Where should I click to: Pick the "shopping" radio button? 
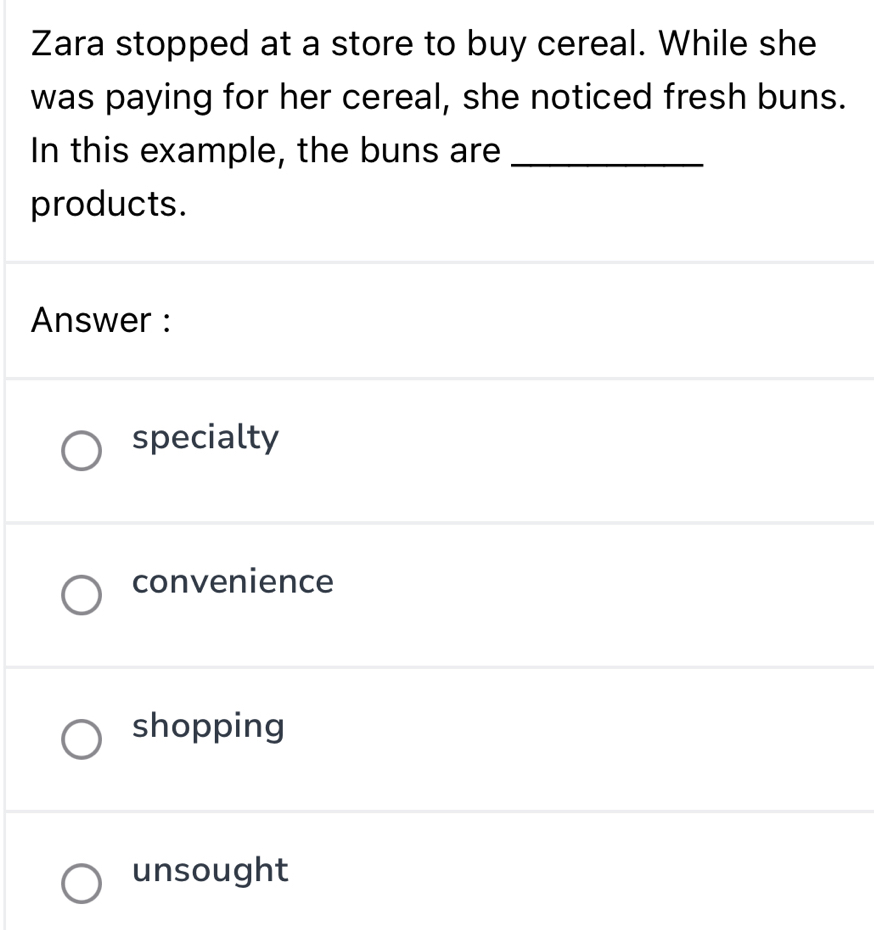[x=82, y=740]
